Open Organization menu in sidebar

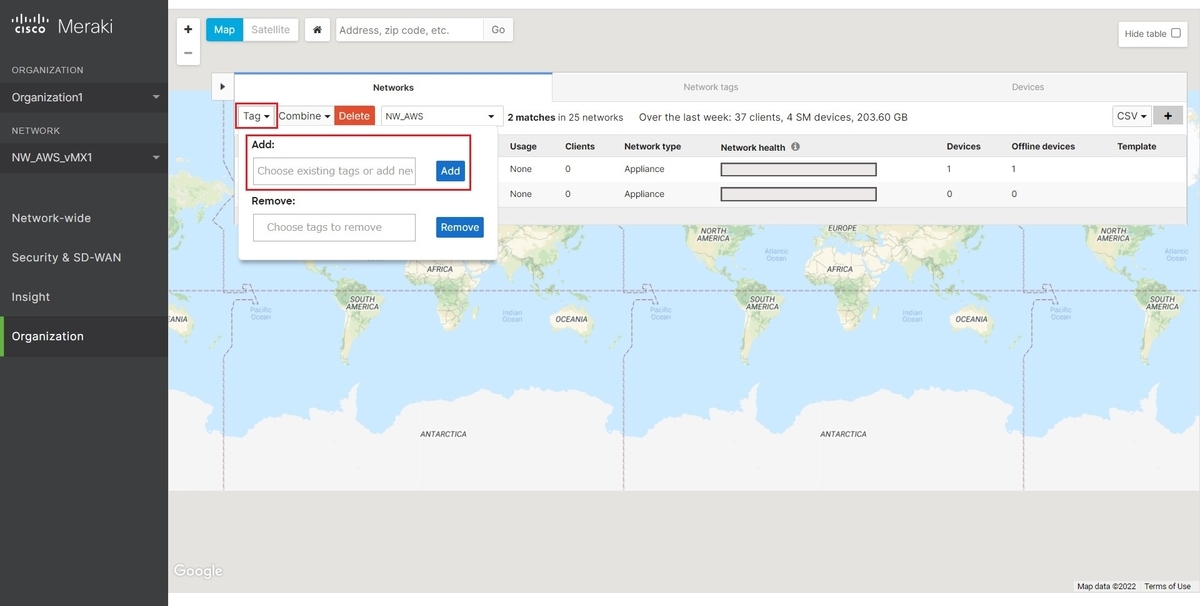(84, 336)
